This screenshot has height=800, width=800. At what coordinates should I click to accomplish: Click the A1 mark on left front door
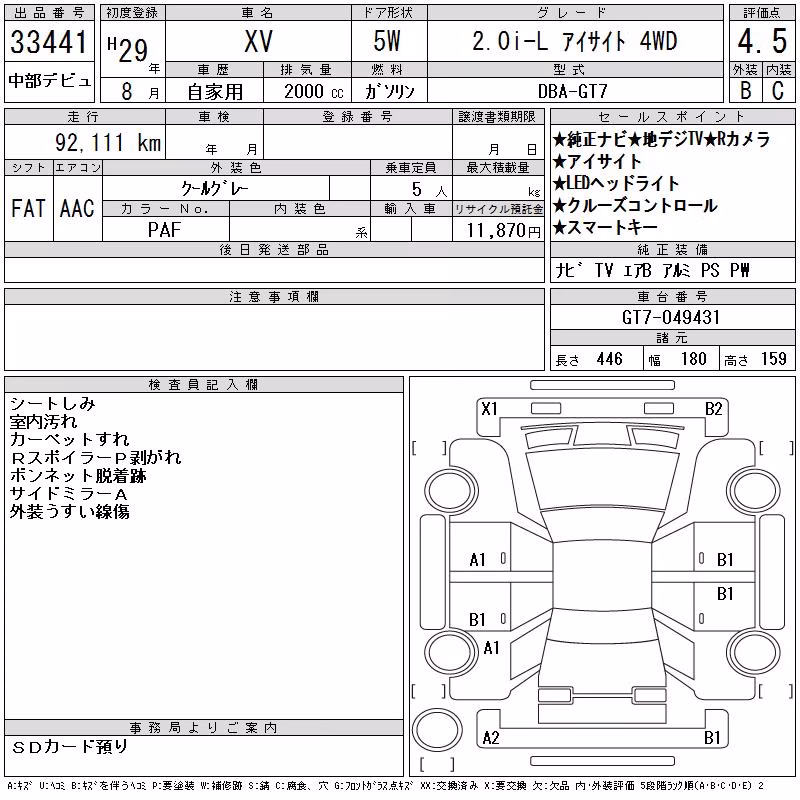[x=478, y=560]
